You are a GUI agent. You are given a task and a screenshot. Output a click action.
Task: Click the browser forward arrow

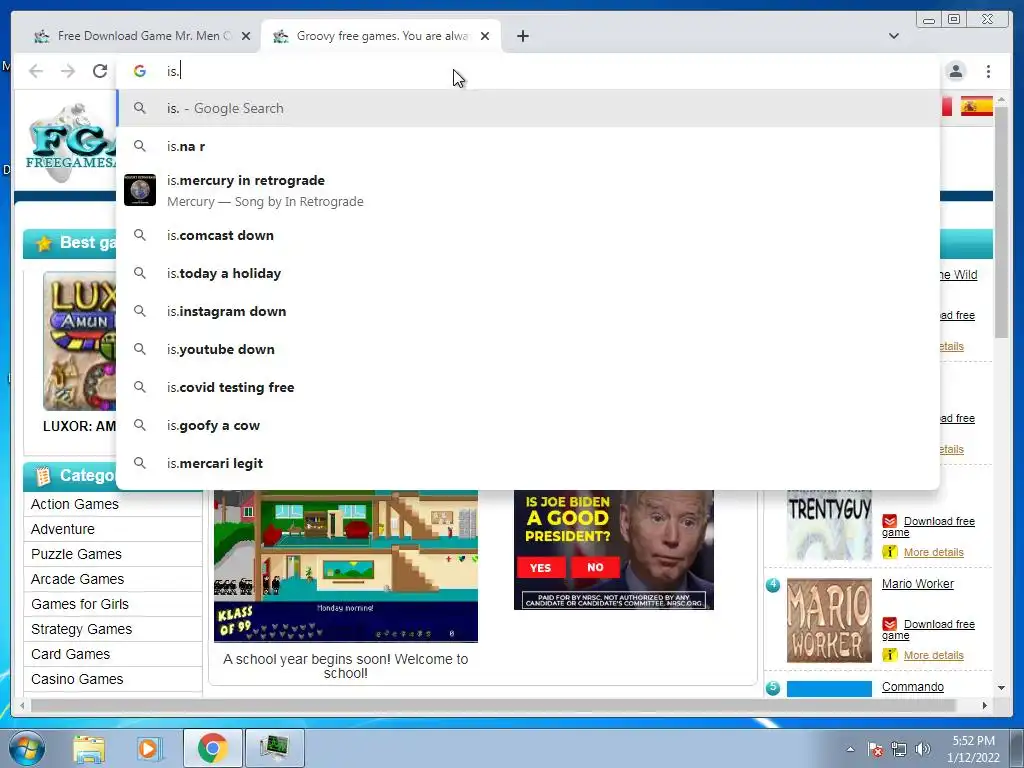click(x=68, y=71)
